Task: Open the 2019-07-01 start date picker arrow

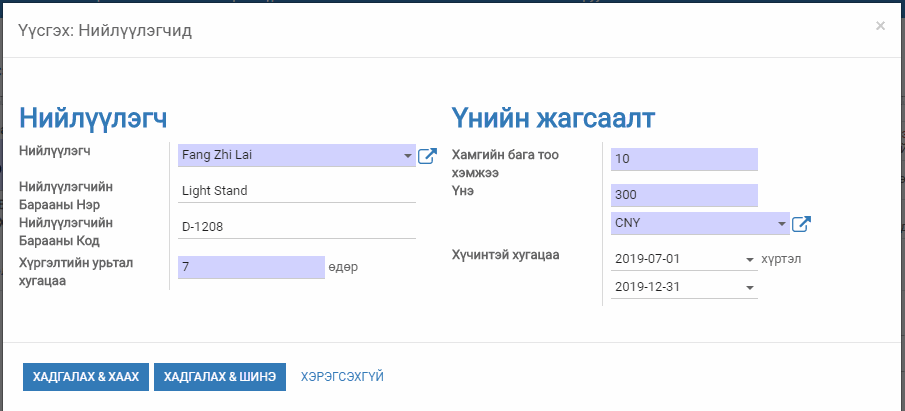Action: click(x=750, y=259)
